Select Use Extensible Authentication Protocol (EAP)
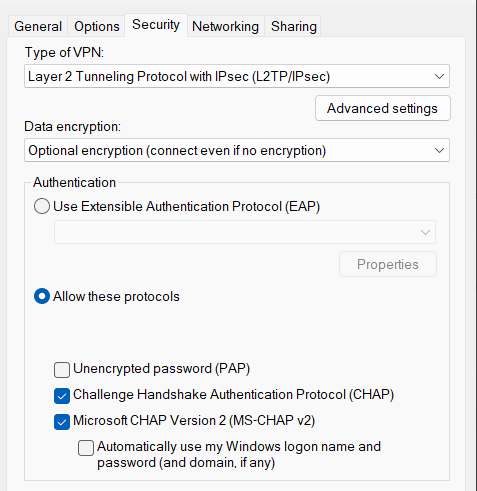Image resolution: width=477 pixels, height=491 pixels. pos(42,206)
